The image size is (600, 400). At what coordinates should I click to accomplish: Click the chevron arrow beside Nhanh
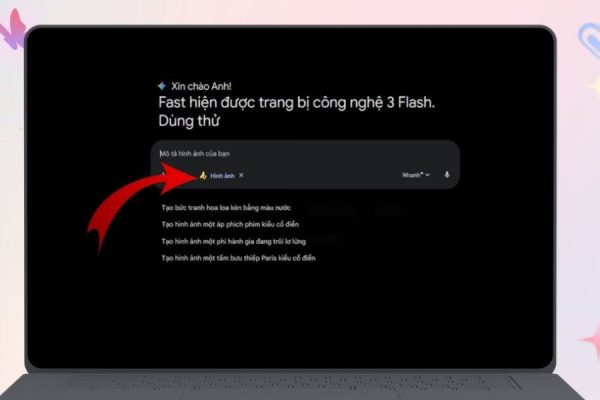pos(427,175)
